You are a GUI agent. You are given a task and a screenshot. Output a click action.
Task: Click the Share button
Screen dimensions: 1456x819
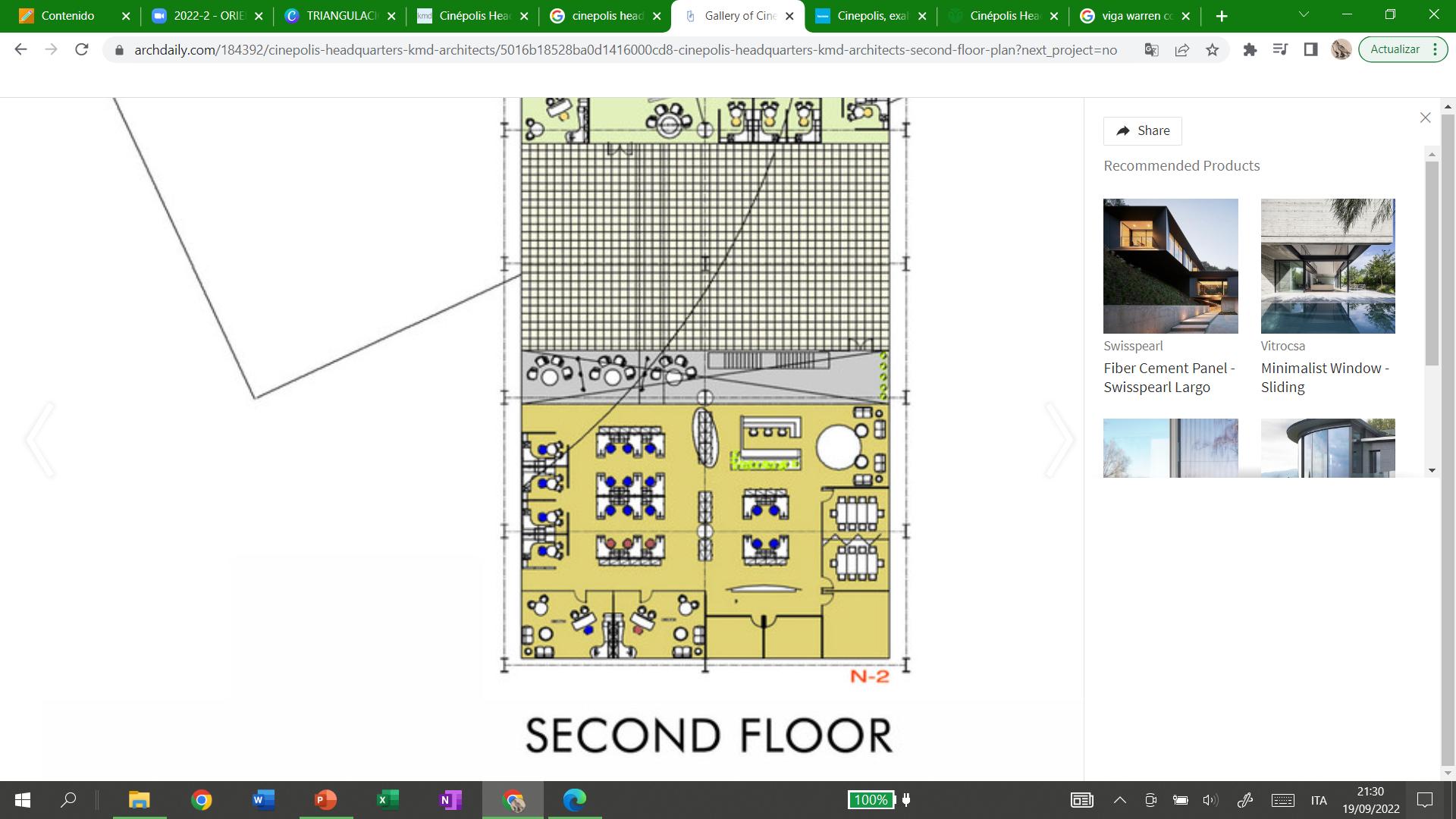click(1142, 130)
